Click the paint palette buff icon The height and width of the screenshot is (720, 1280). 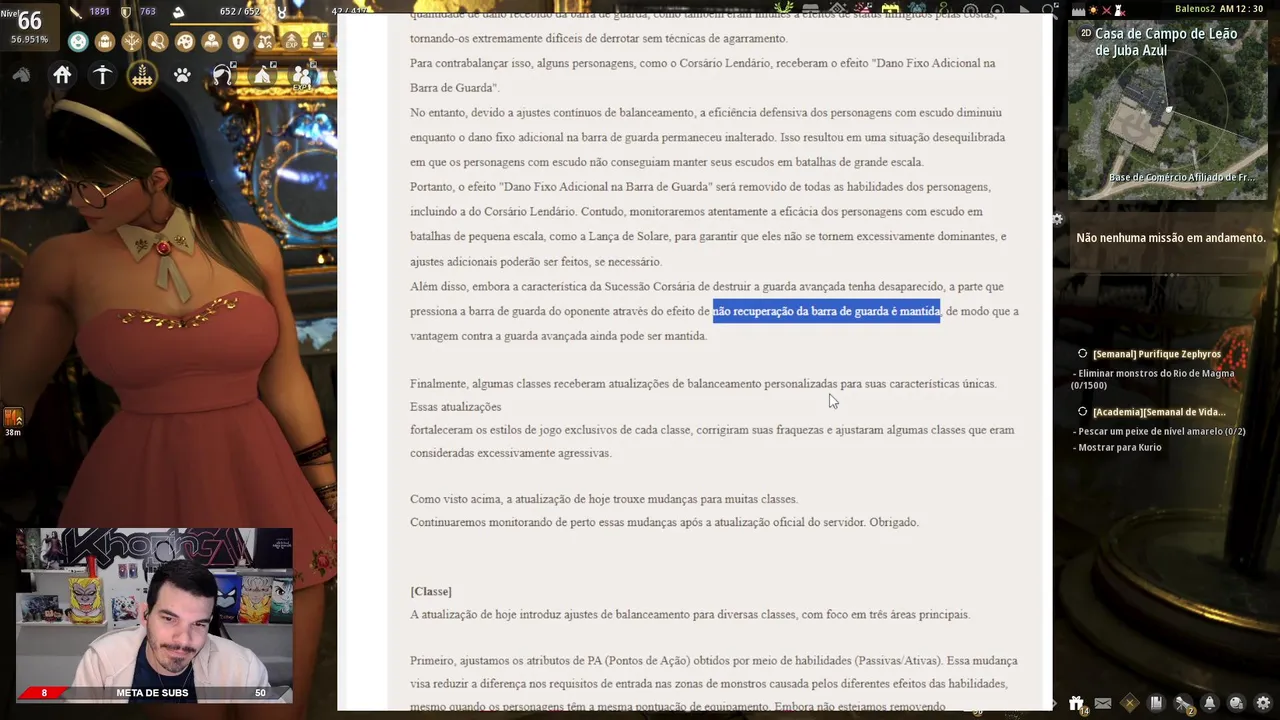coord(185,42)
